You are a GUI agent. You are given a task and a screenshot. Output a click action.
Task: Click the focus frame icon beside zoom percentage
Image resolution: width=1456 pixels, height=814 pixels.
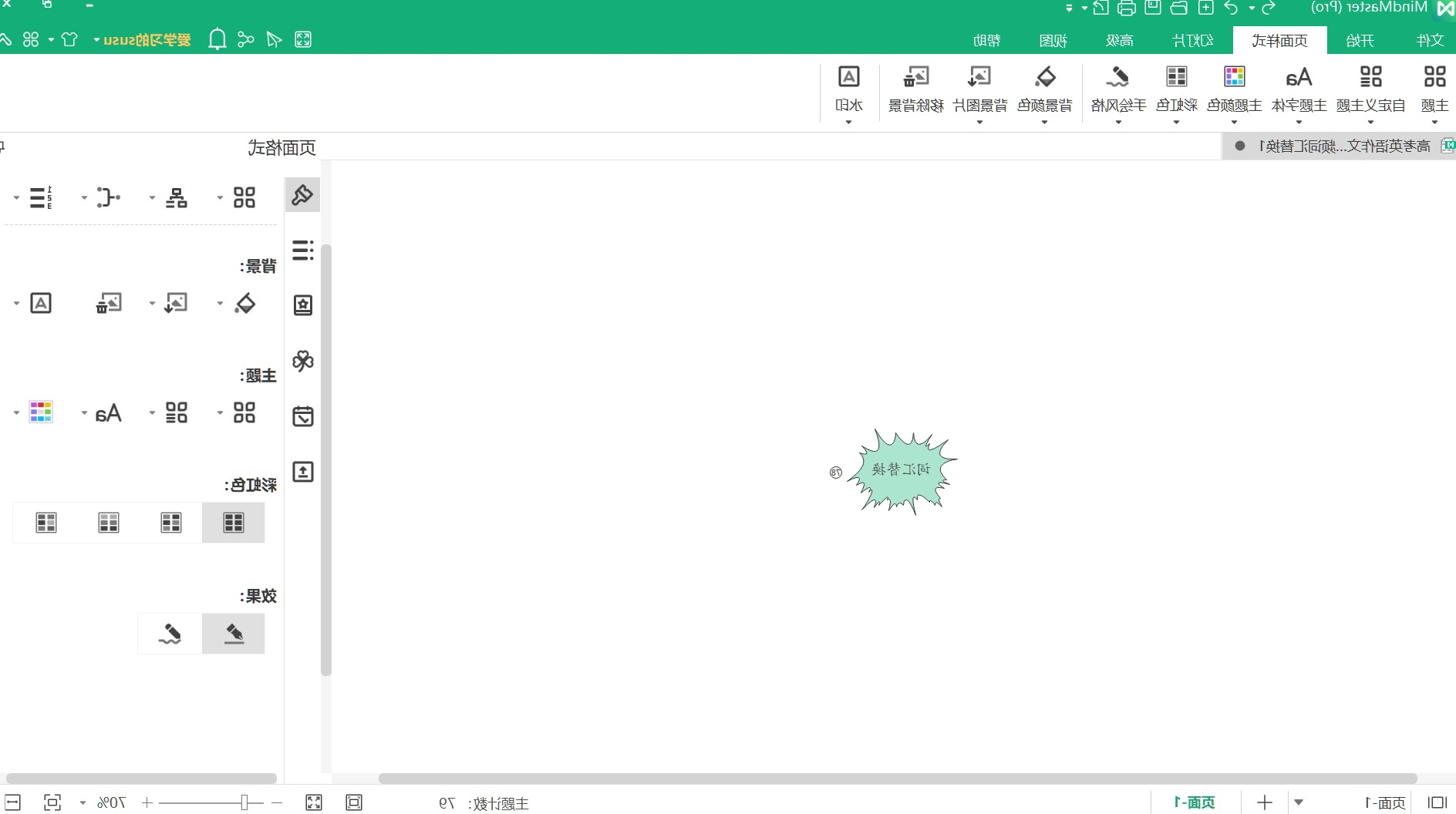52,802
